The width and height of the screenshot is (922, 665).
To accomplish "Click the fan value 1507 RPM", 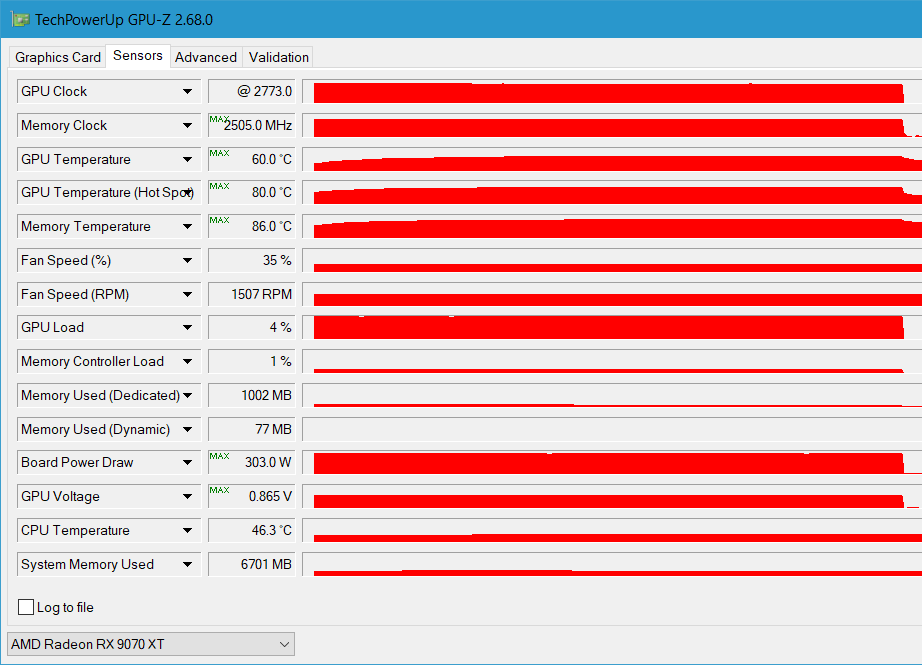I will (x=252, y=295).
